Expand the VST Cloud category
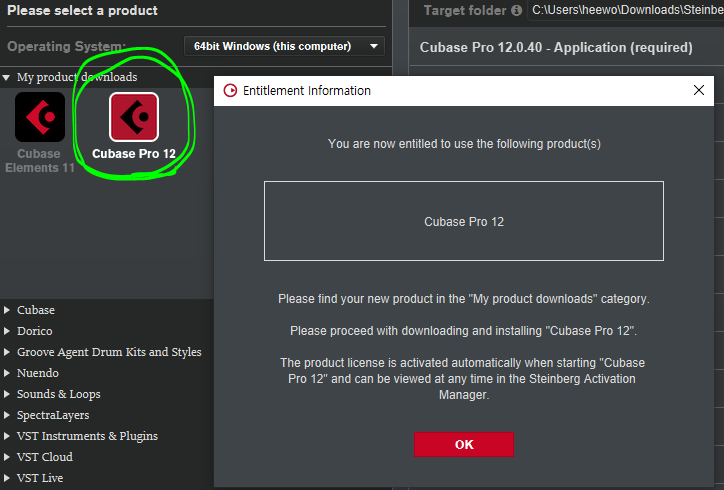 (6, 457)
